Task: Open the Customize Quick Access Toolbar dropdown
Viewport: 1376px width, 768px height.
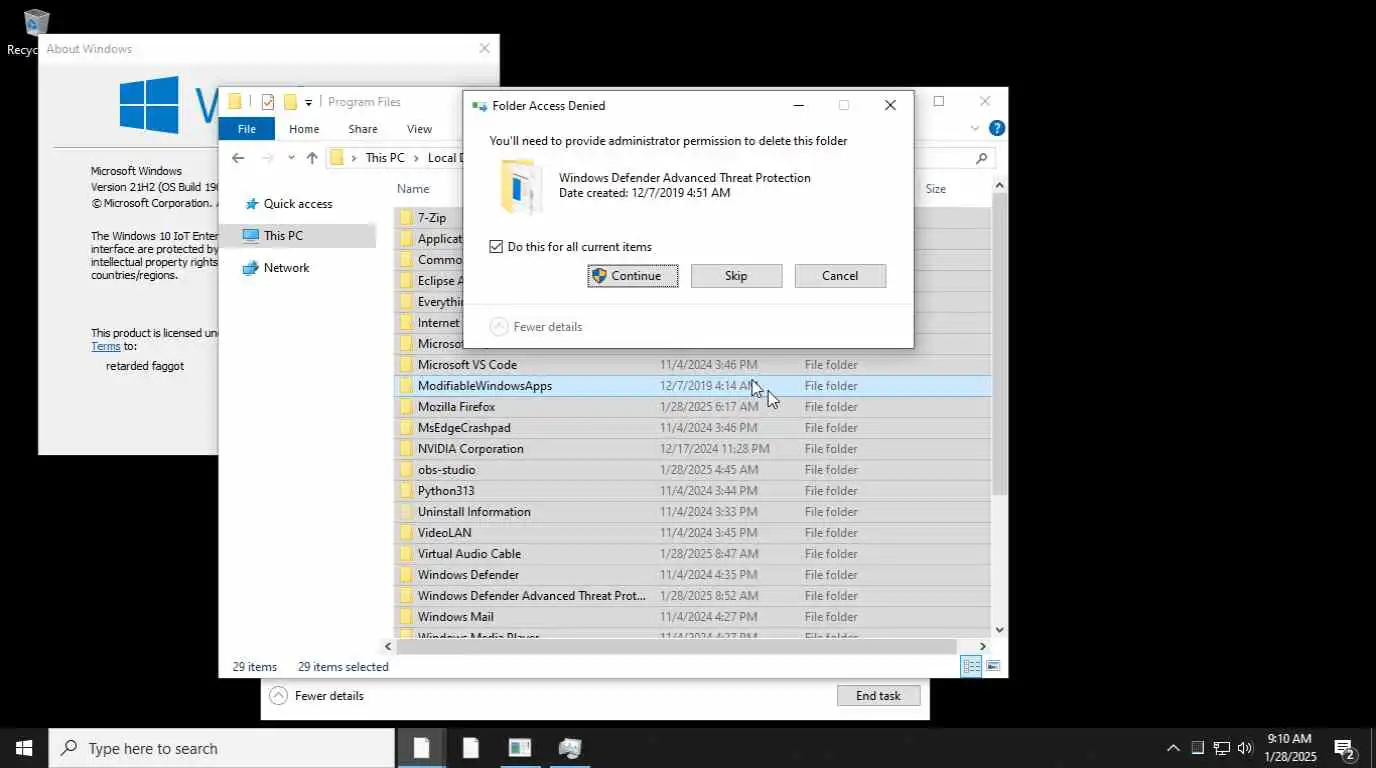Action: click(x=309, y=102)
